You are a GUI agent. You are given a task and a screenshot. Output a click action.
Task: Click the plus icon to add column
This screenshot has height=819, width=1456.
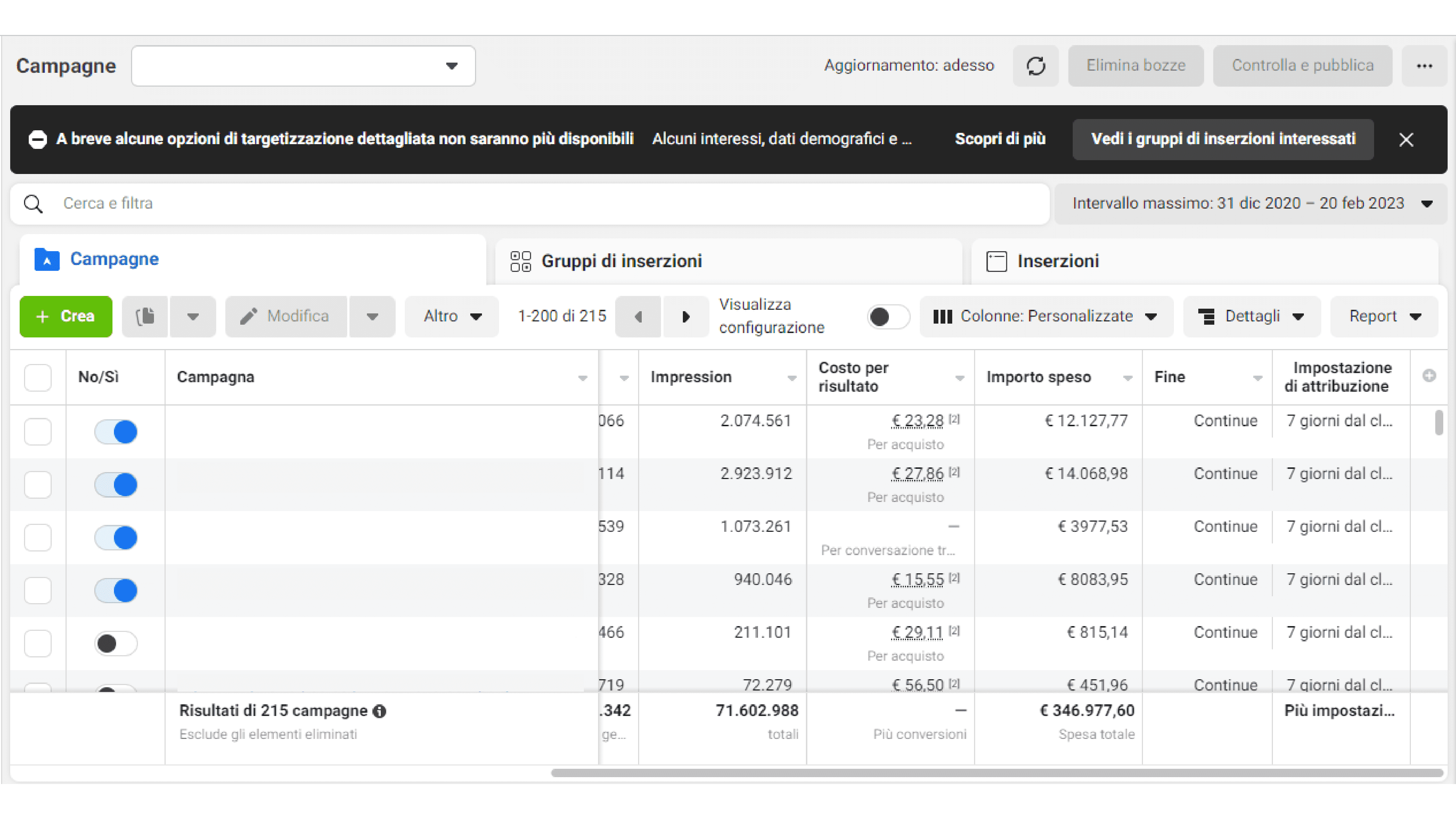click(1429, 376)
